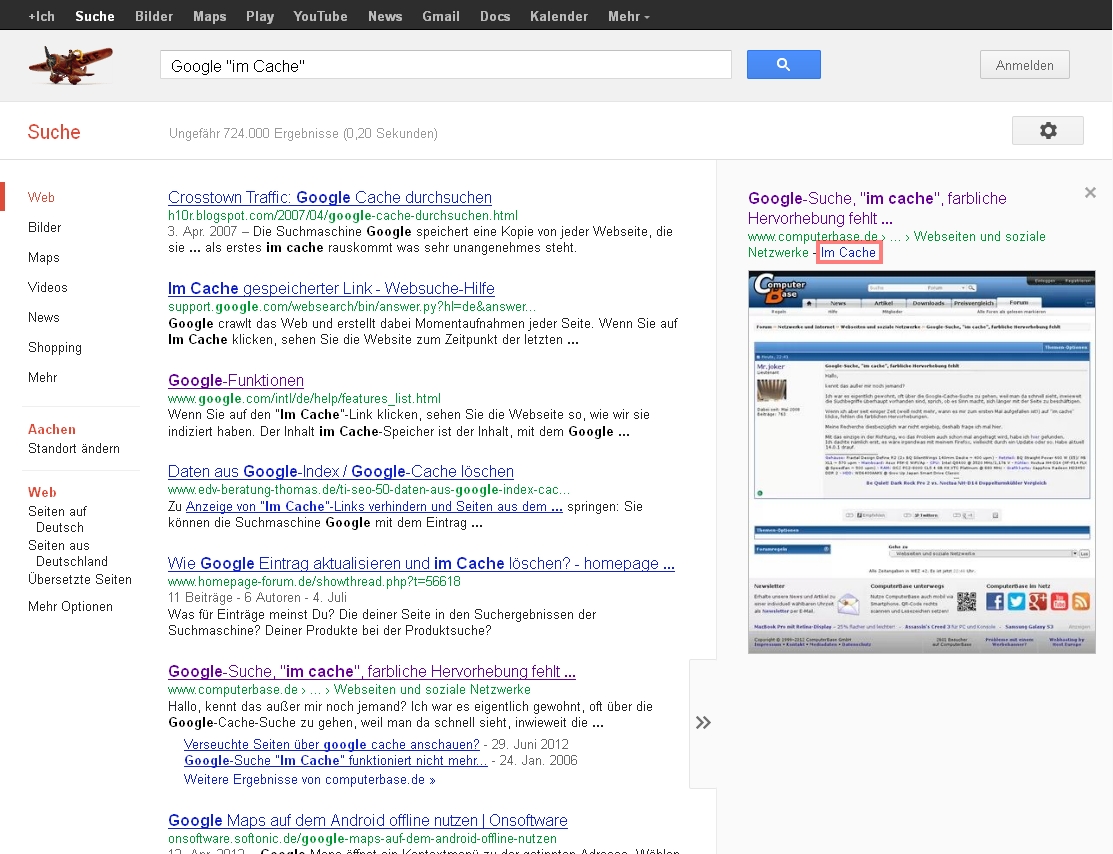Open Verseuchte Seiten über google cache sublink
This screenshot has height=854, width=1113.
point(331,745)
